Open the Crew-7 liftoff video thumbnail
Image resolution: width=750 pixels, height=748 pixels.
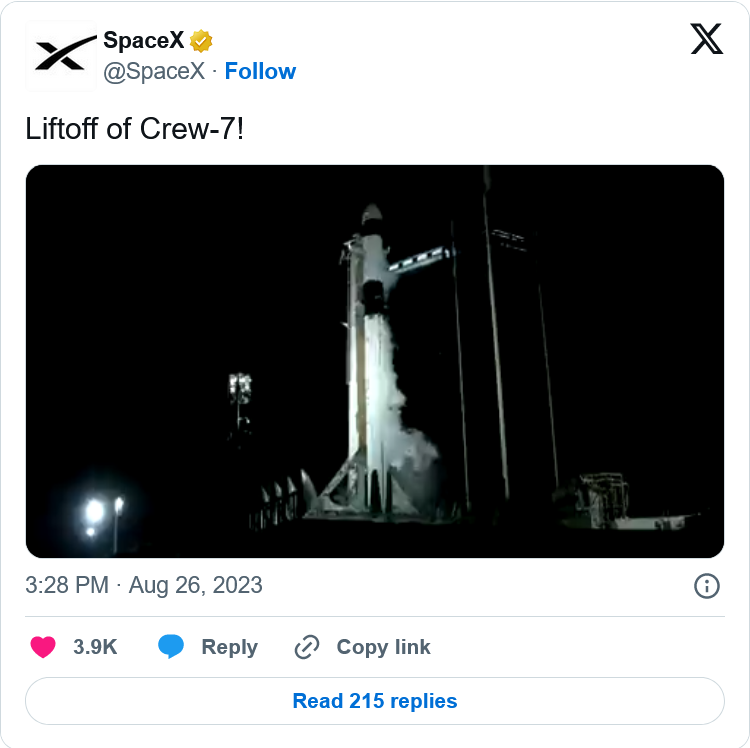click(374, 361)
